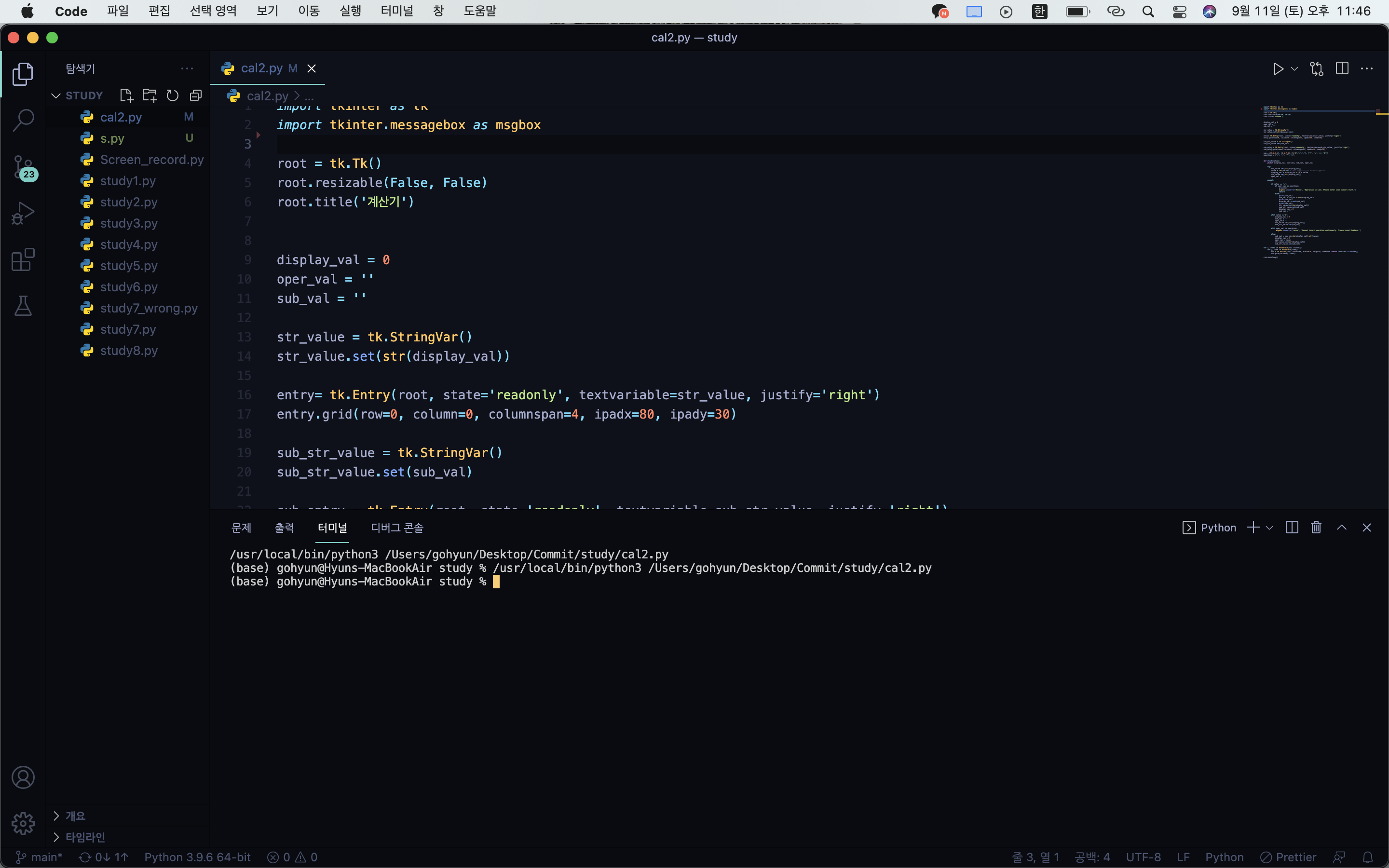Close the terminal panel
The width and height of the screenshot is (1389, 868).
1367,528
